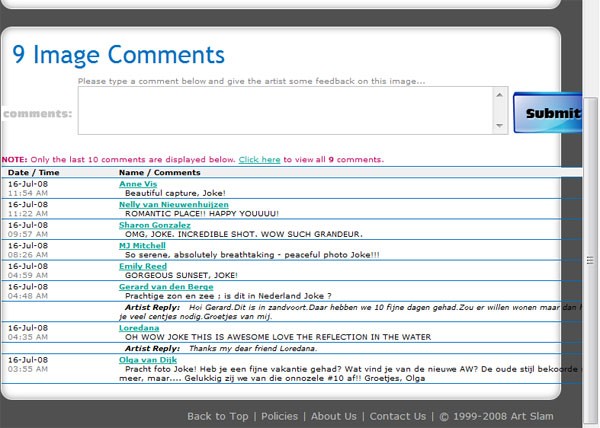Open Gerard van den Berge profile link
This screenshot has width=600, height=428.
point(166,287)
